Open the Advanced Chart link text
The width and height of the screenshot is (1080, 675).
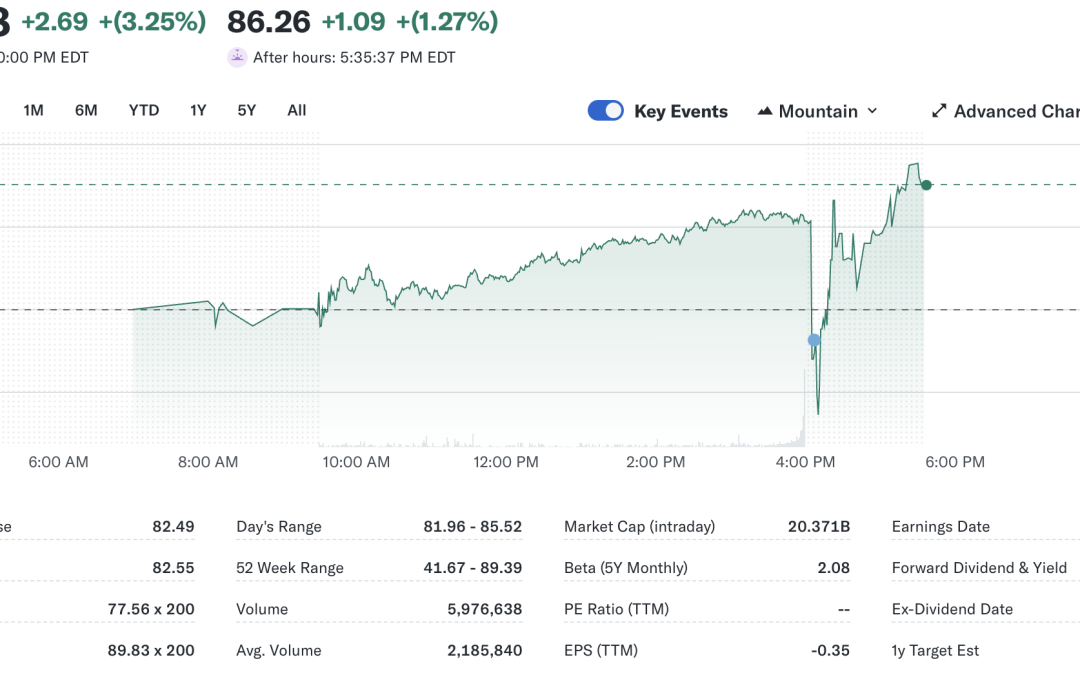pos(1015,111)
